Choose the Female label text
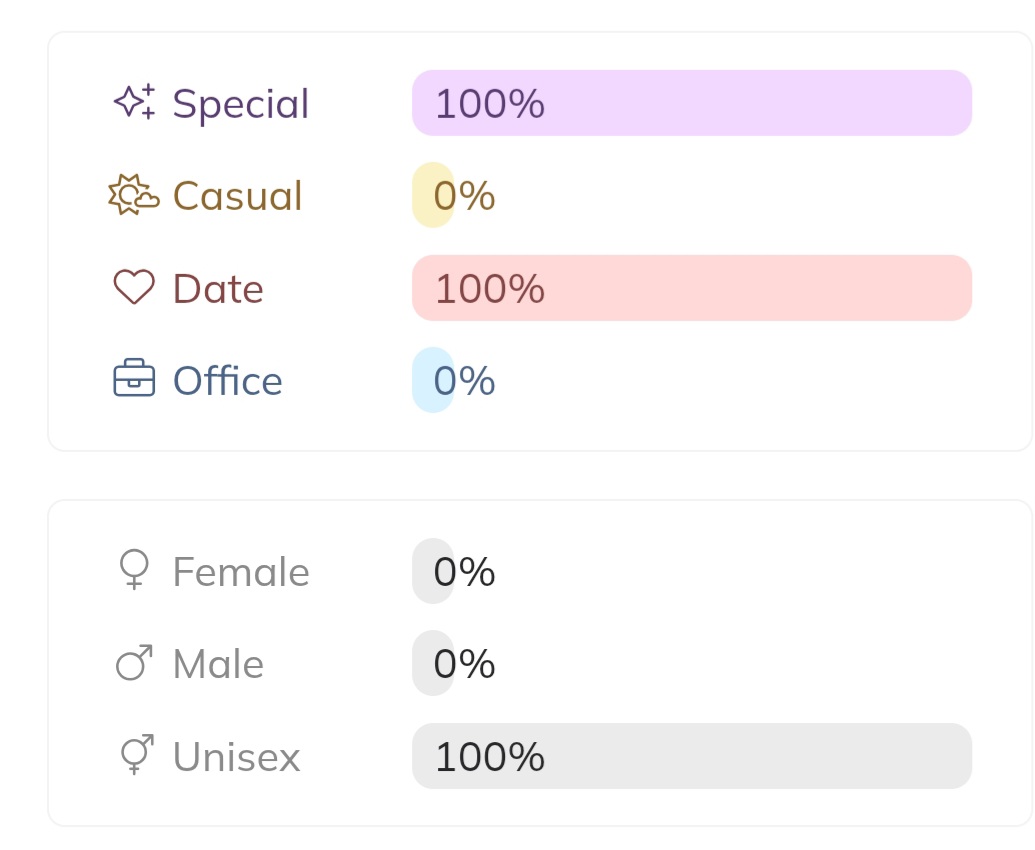The image size is (1035, 850). [x=241, y=572]
